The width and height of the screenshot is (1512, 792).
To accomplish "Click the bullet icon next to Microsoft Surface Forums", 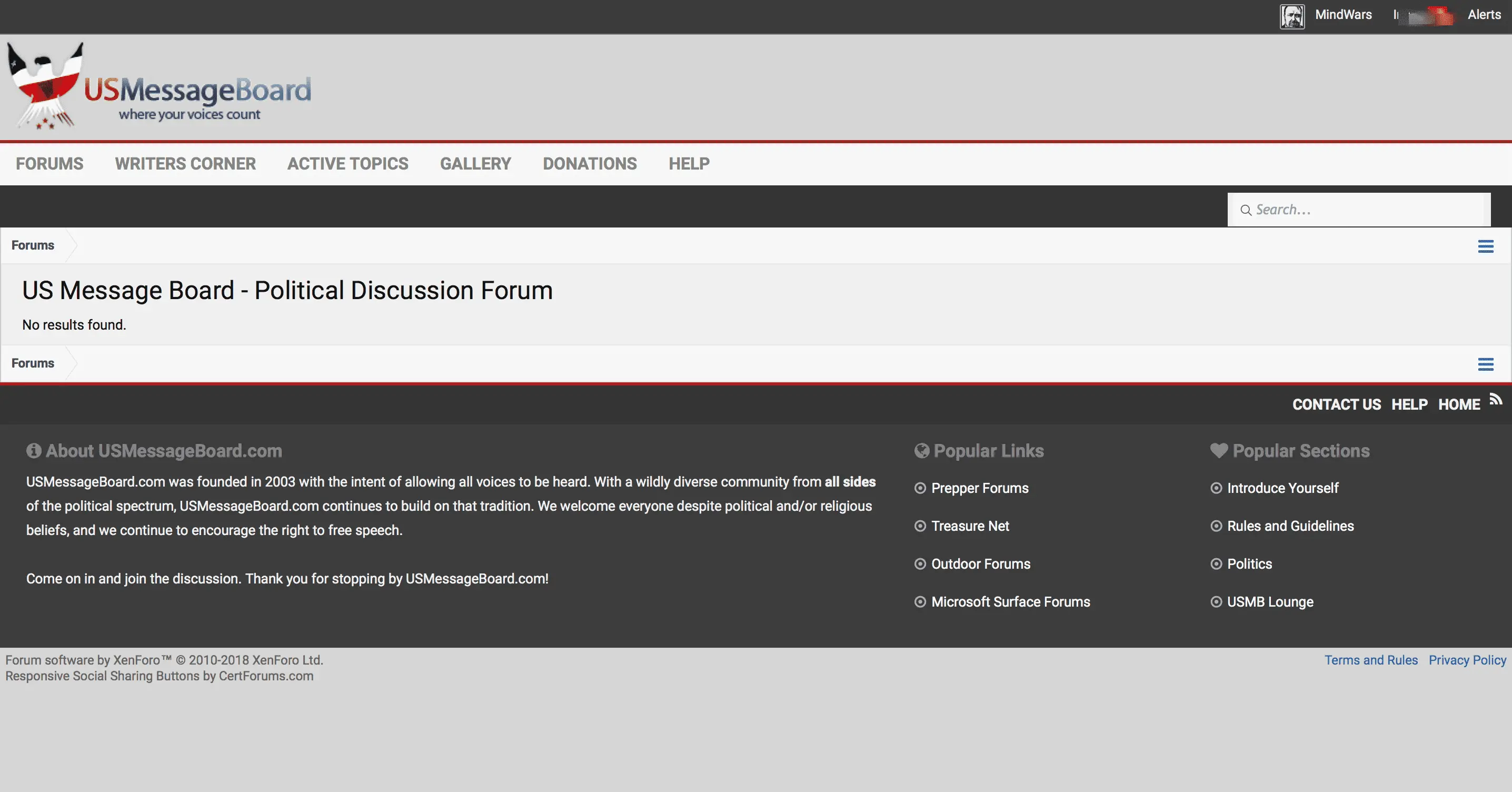I will pos(920,602).
